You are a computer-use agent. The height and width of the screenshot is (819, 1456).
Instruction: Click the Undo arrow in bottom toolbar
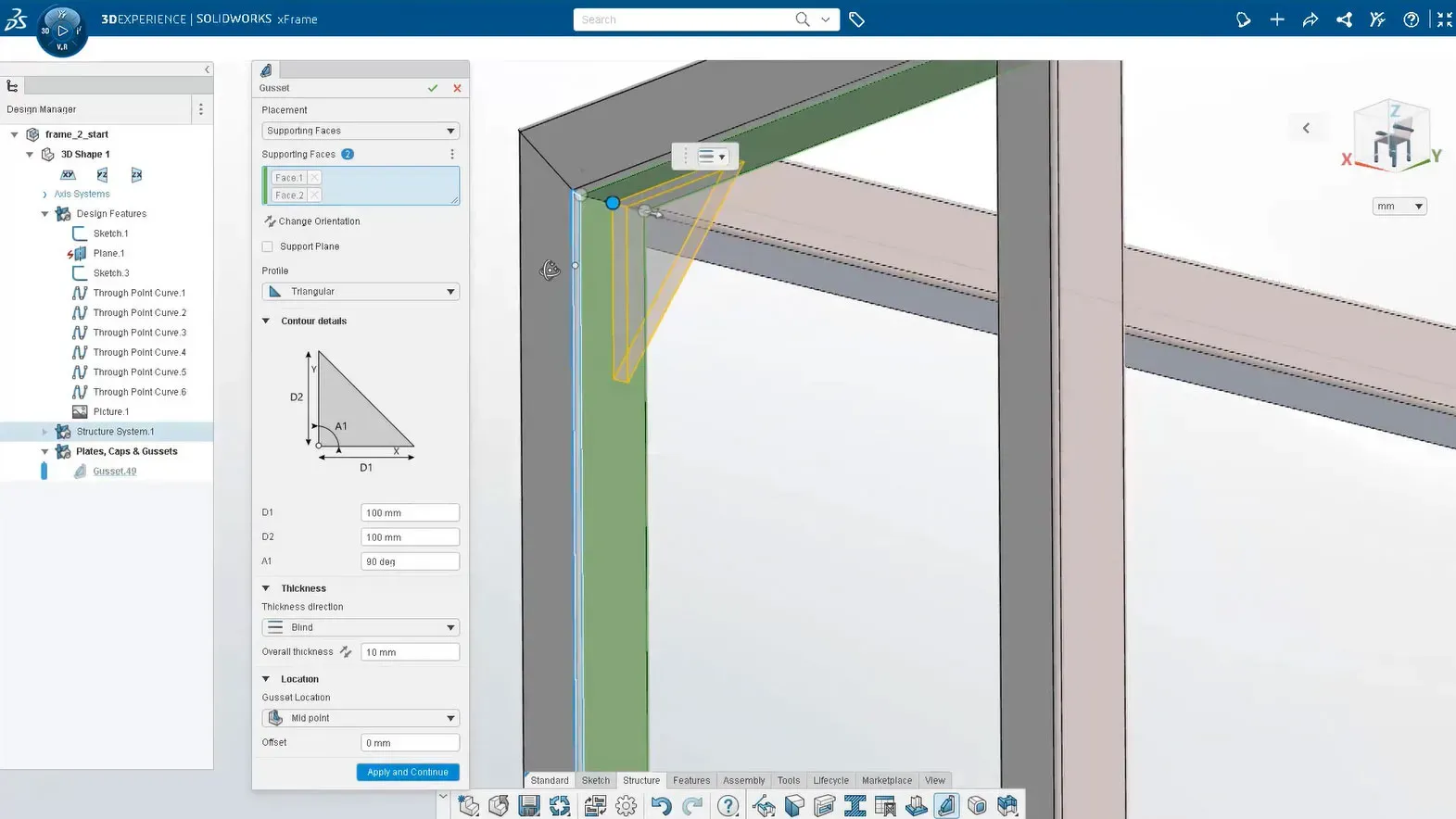click(x=661, y=805)
